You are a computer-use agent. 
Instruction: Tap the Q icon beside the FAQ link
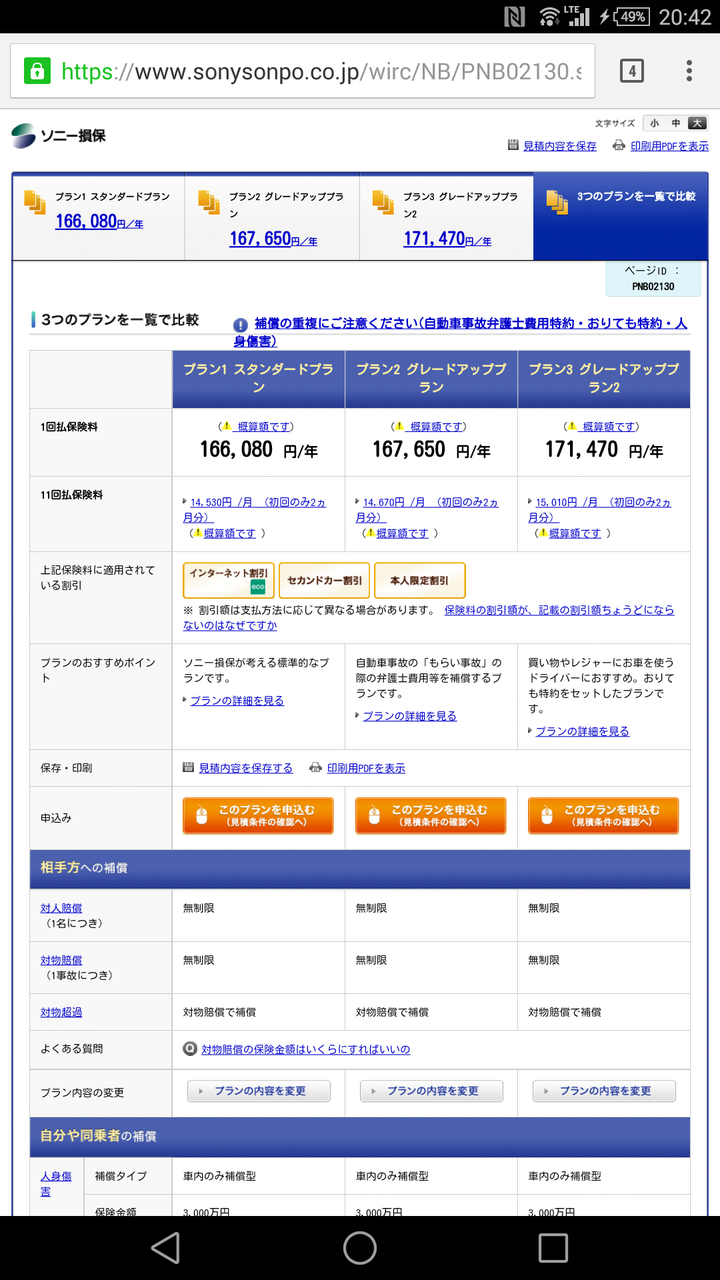[x=190, y=1049]
